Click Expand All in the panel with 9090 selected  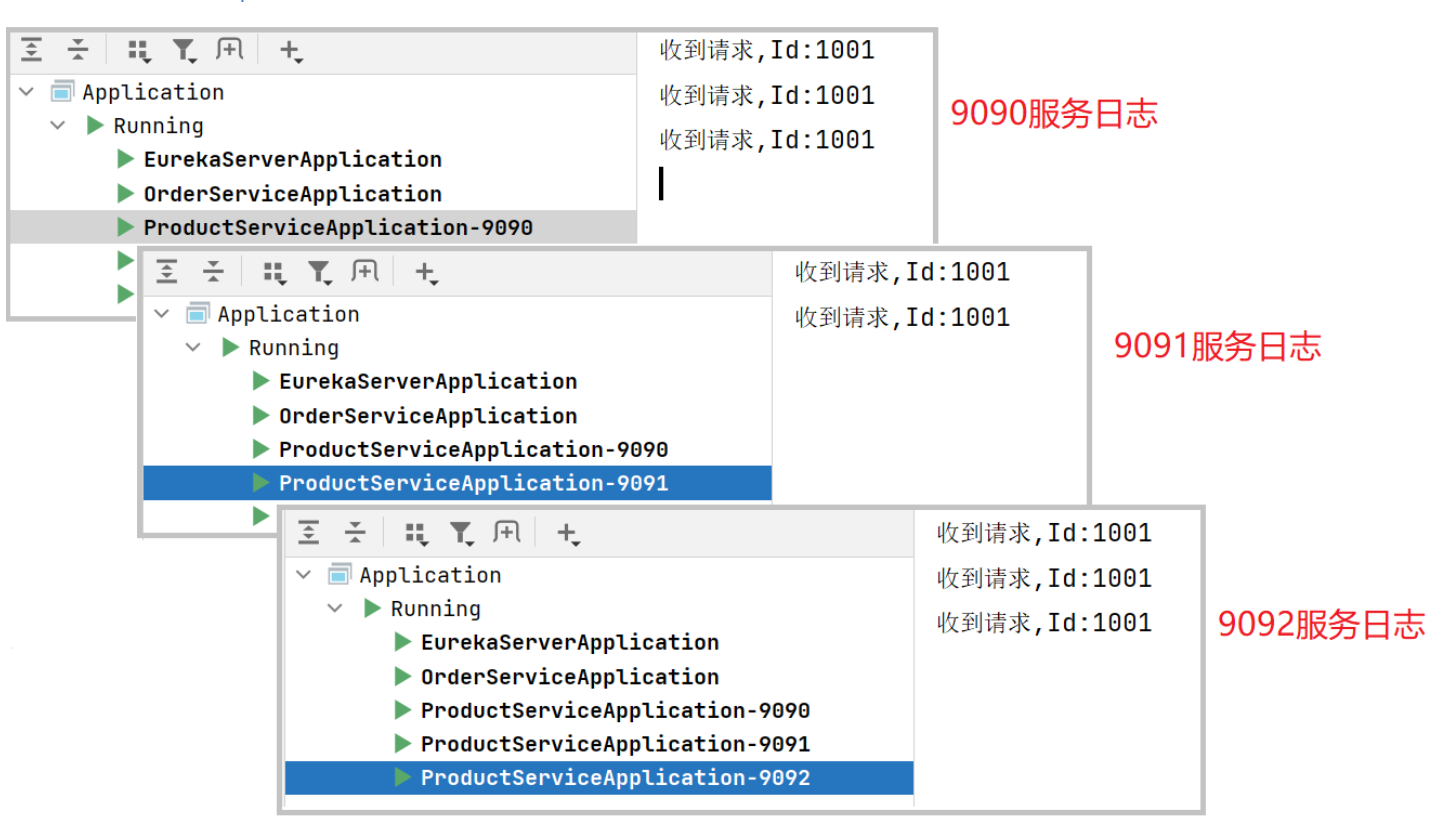(32, 49)
